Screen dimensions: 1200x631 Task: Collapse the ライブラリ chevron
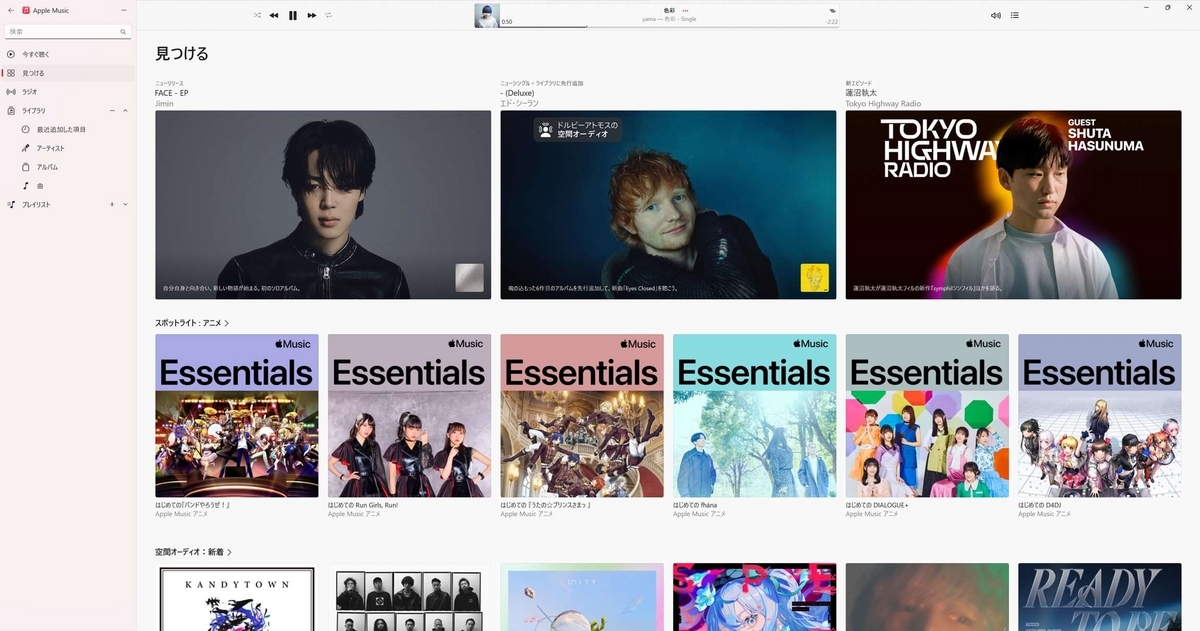pos(125,110)
